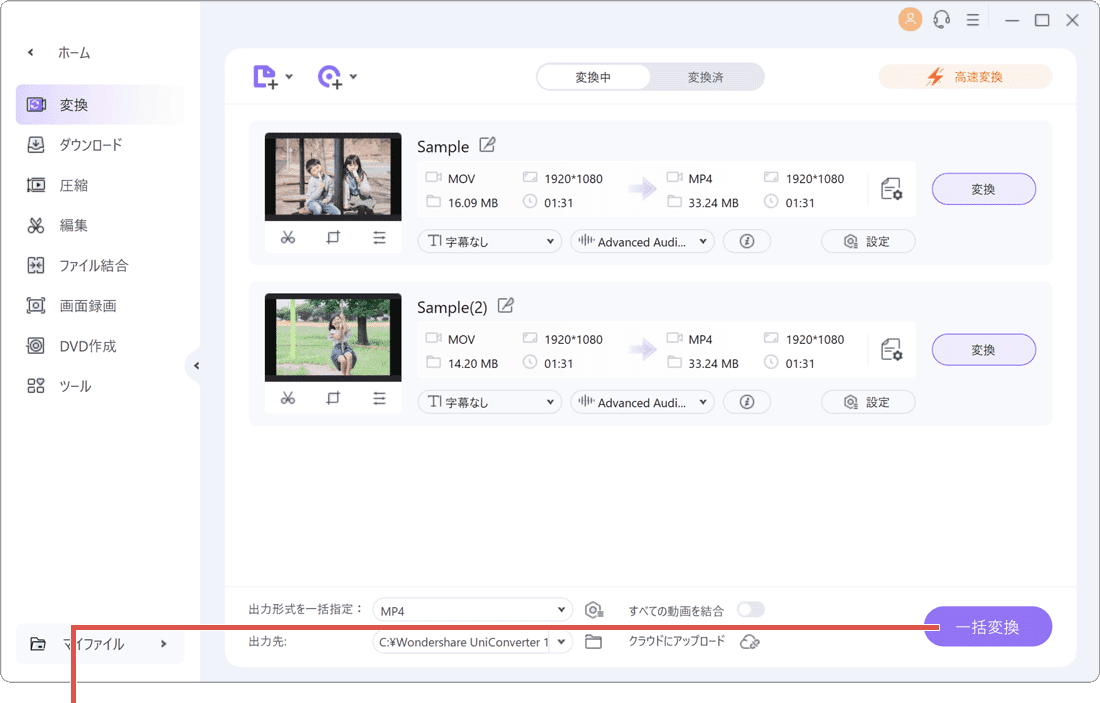Click the 一括変換 batch convert button

pos(987,626)
